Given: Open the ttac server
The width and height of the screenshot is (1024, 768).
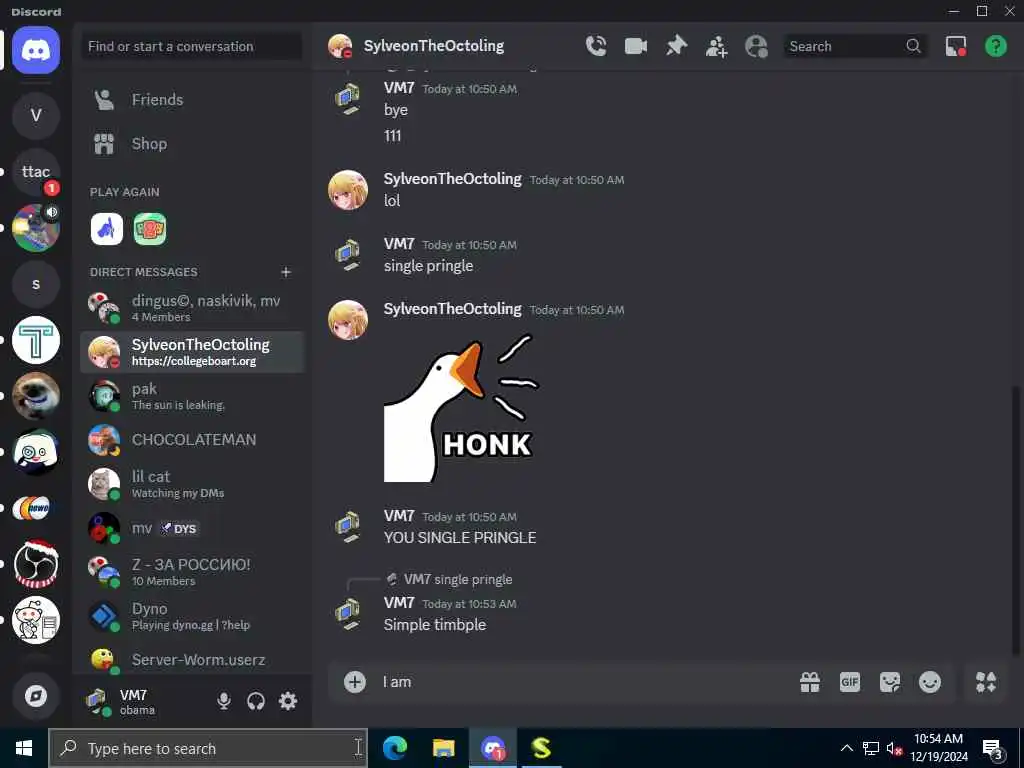Looking at the screenshot, I should click(x=36, y=172).
